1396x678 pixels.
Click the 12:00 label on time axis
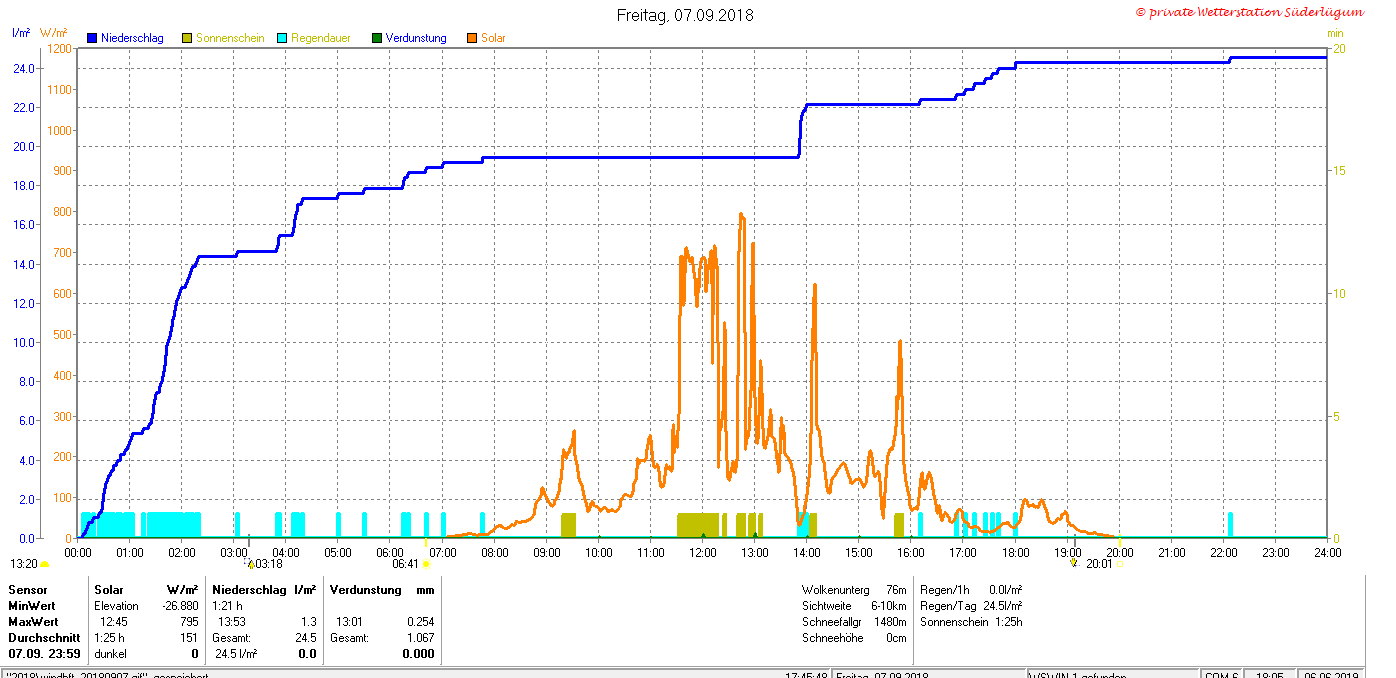coord(702,552)
